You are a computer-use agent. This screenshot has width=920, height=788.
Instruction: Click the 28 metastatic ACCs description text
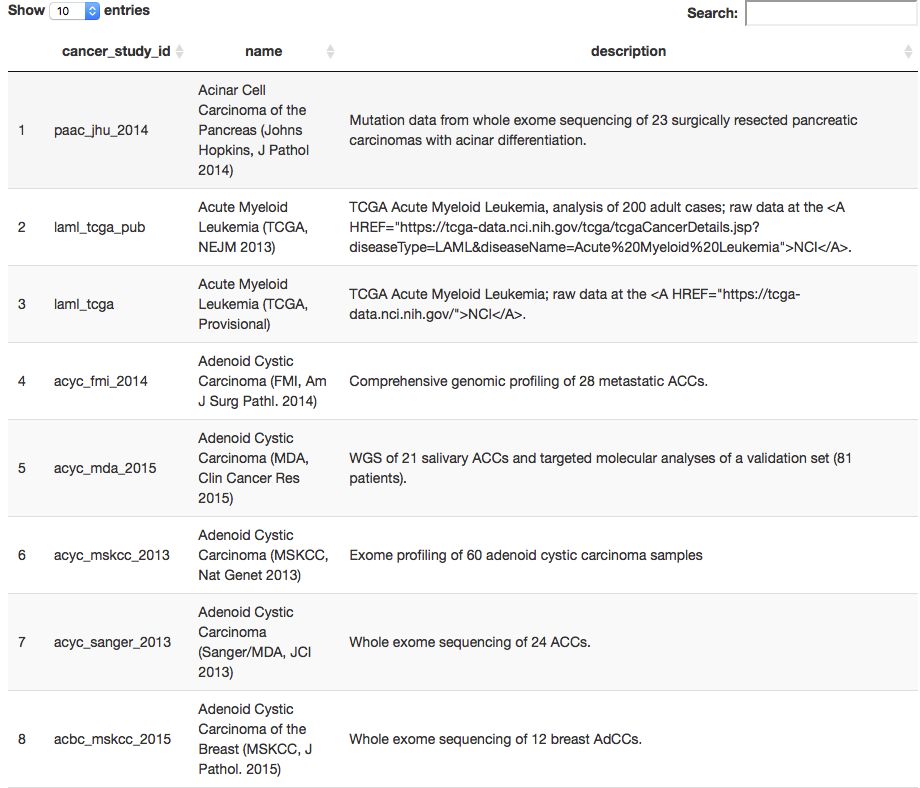(x=528, y=381)
